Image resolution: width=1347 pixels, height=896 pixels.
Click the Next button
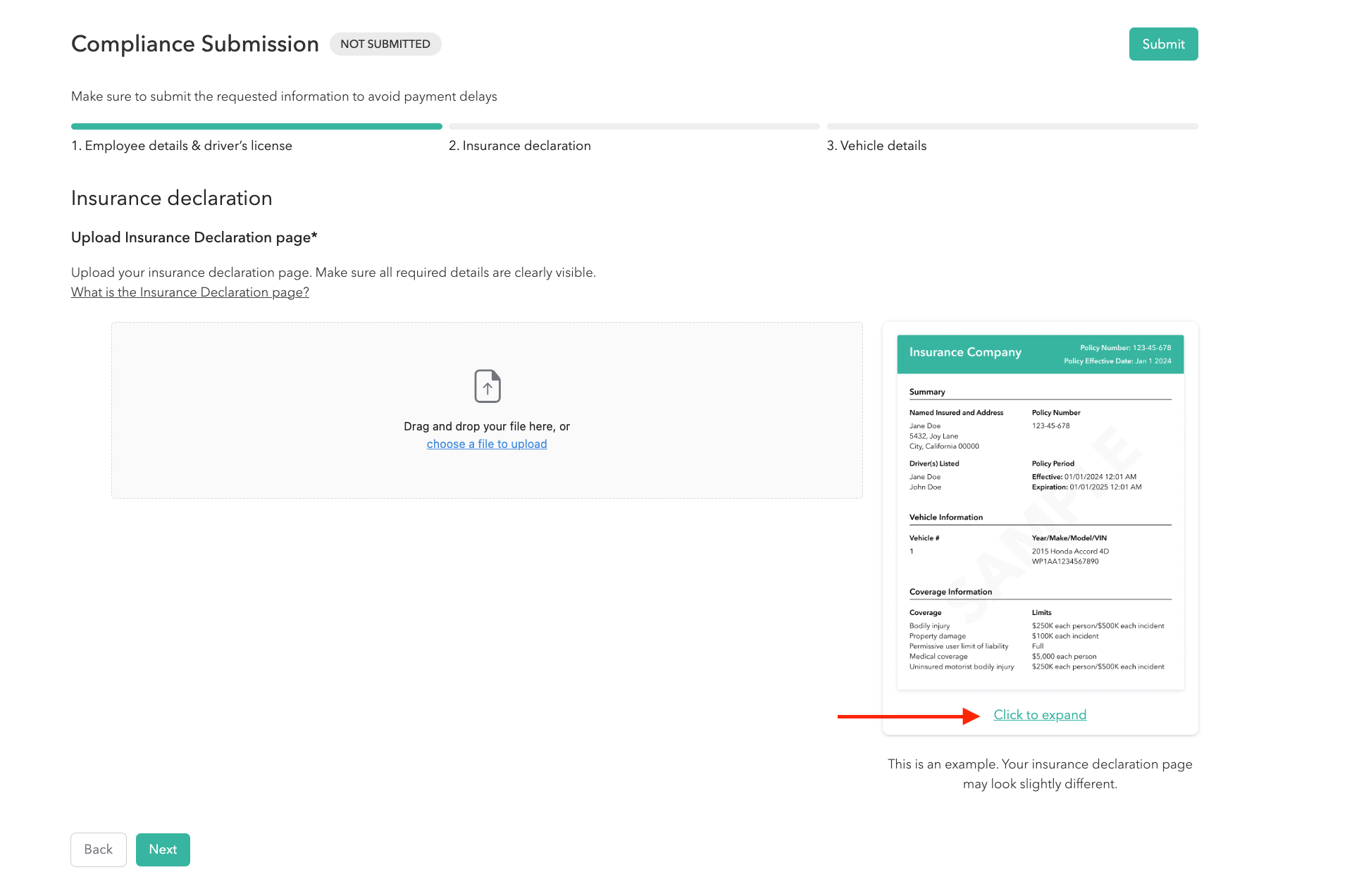[x=163, y=850]
